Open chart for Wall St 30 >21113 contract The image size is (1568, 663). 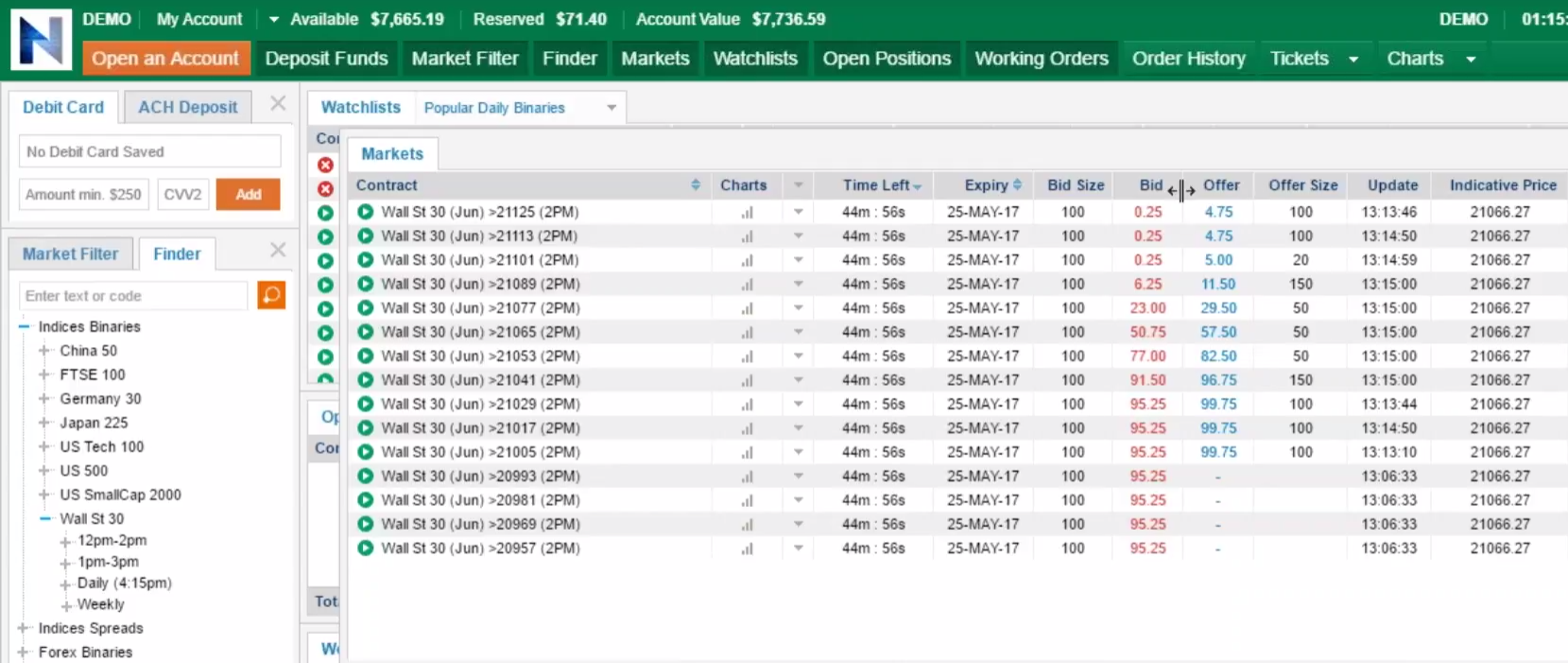pyautogui.click(x=747, y=236)
